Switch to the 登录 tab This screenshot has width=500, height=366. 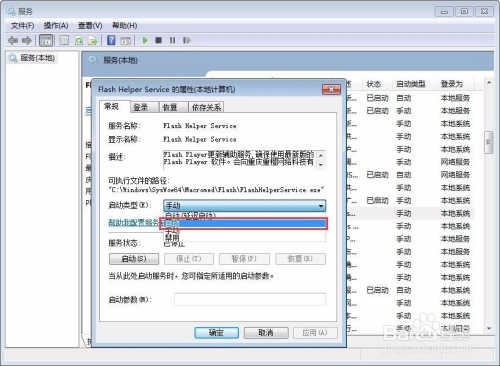pos(140,107)
